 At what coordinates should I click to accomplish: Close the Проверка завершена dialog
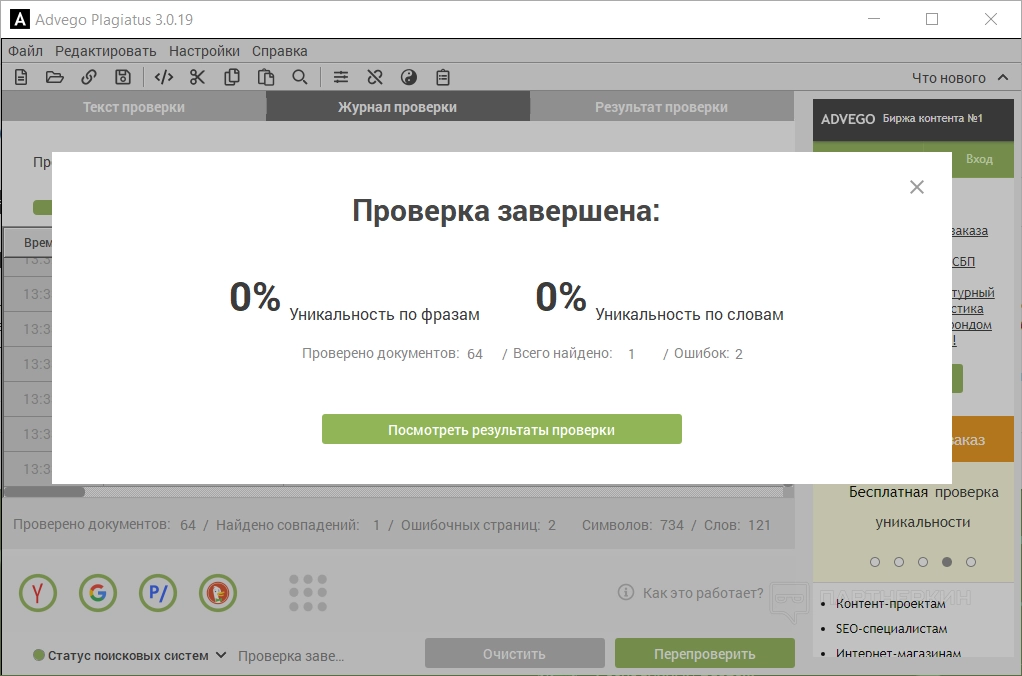pos(916,187)
